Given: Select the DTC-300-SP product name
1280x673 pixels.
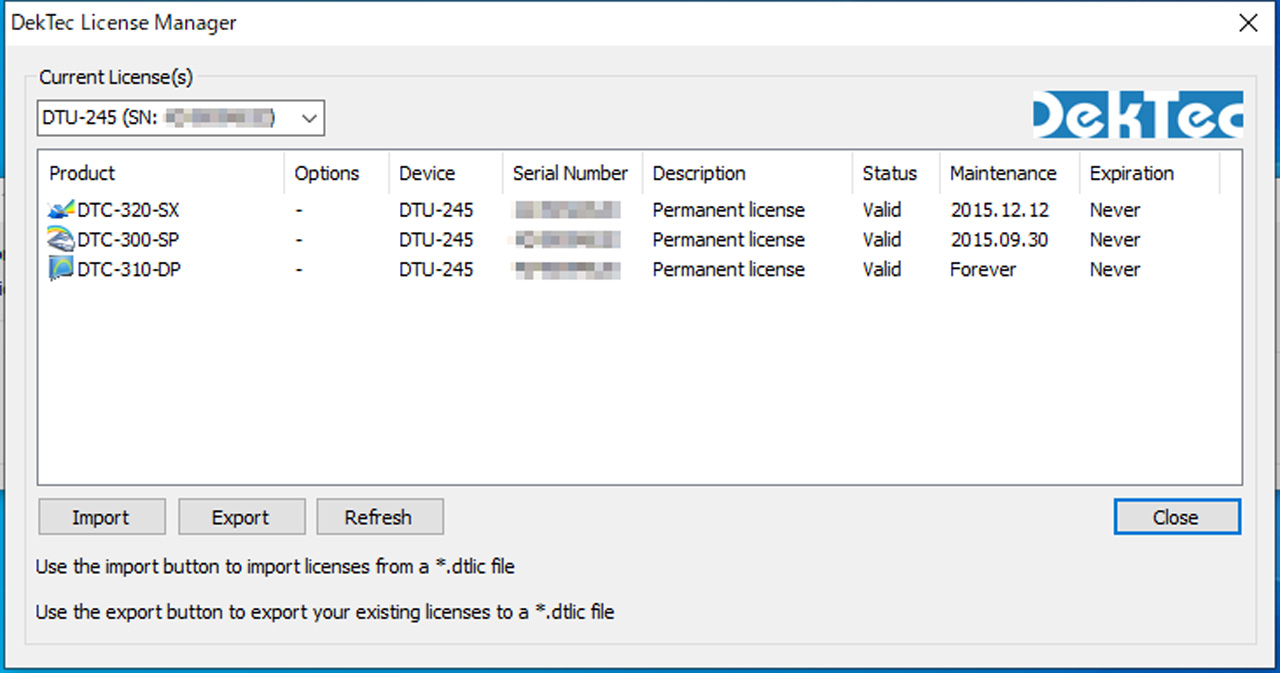Looking at the screenshot, I should [x=128, y=240].
